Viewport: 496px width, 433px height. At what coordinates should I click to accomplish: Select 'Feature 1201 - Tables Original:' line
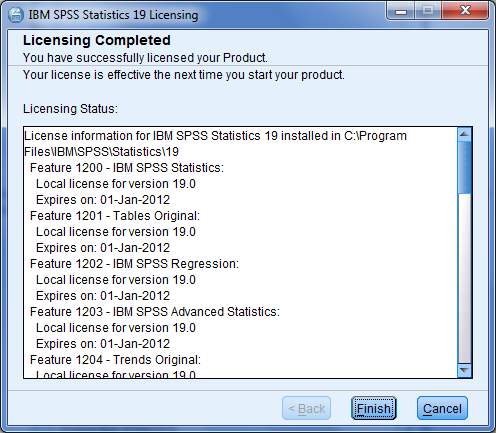(x=115, y=216)
